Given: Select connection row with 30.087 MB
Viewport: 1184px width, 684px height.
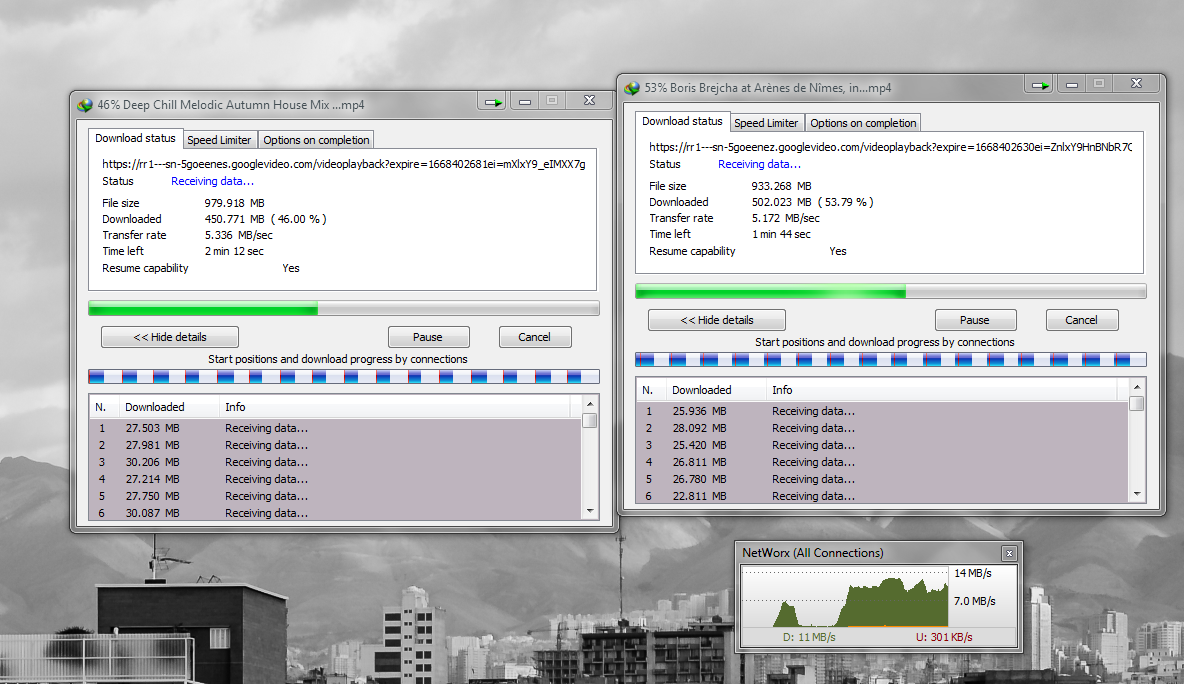Looking at the screenshot, I should click(335, 513).
